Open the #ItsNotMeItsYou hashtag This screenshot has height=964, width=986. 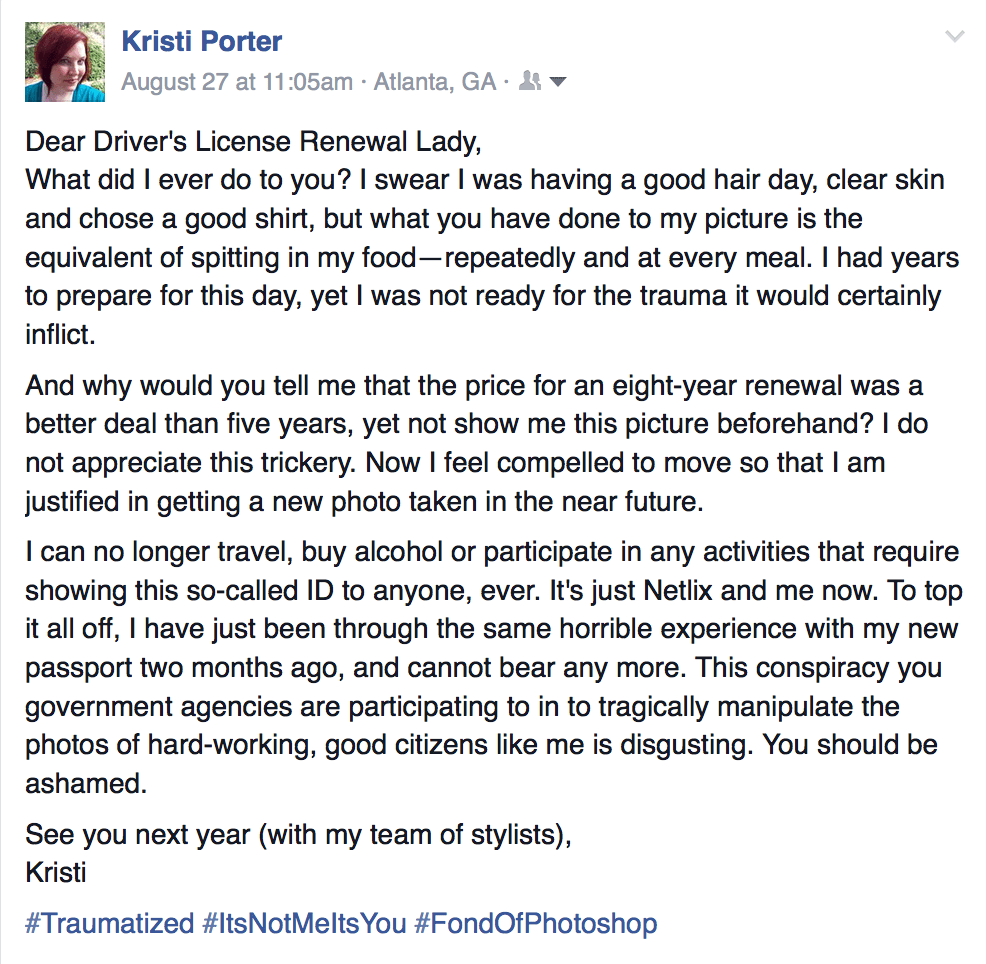point(304,922)
